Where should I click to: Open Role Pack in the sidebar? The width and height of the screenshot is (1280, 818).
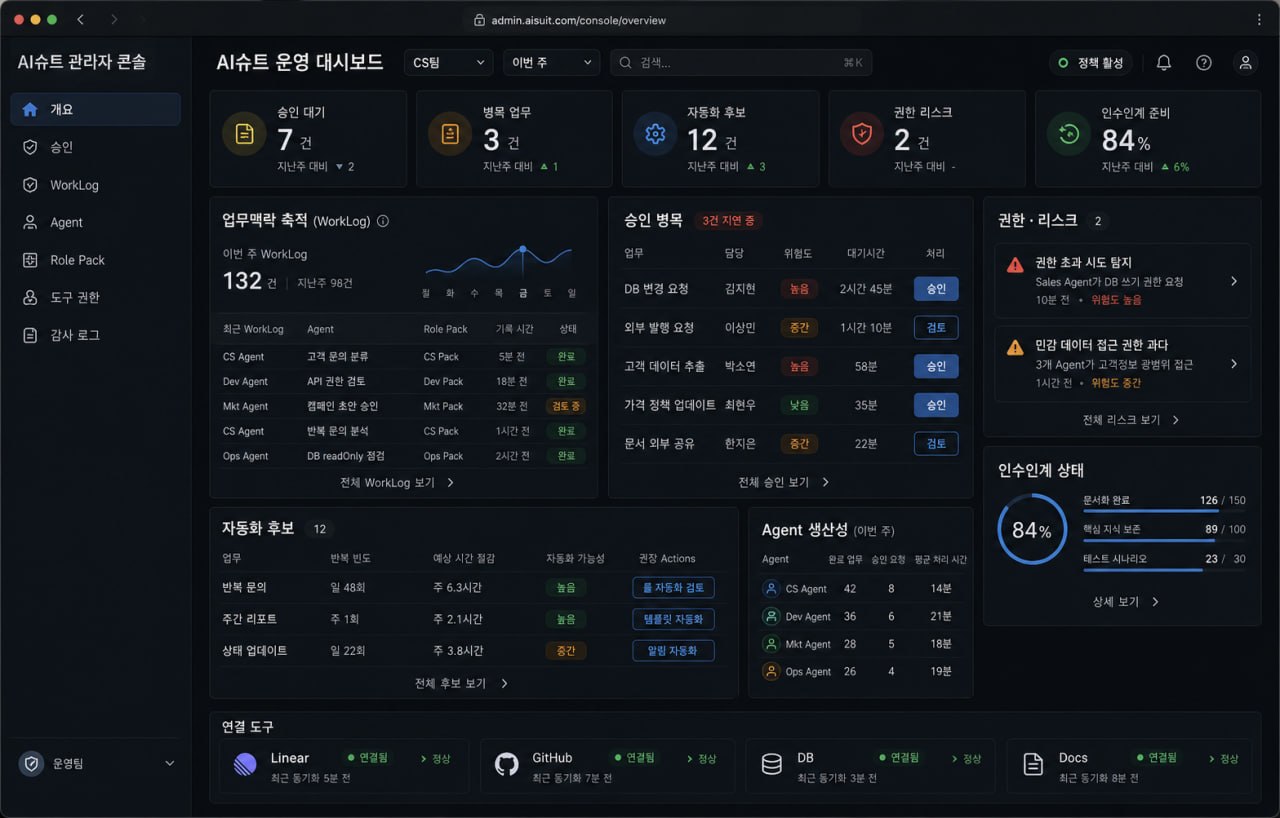point(96,260)
